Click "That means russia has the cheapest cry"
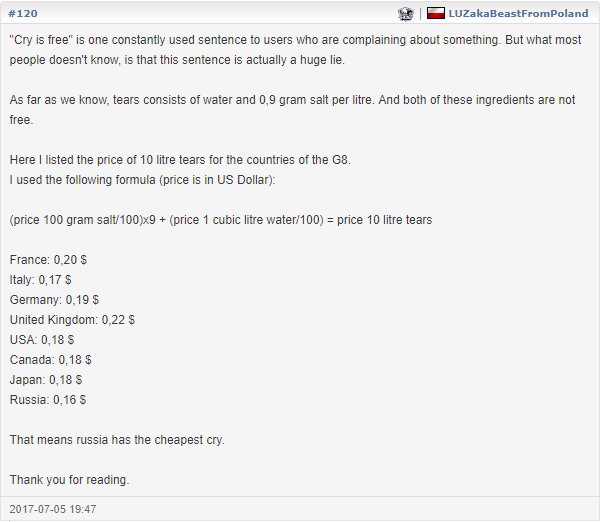This screenshot has height=522, width=601. click(x=117, y=439)
